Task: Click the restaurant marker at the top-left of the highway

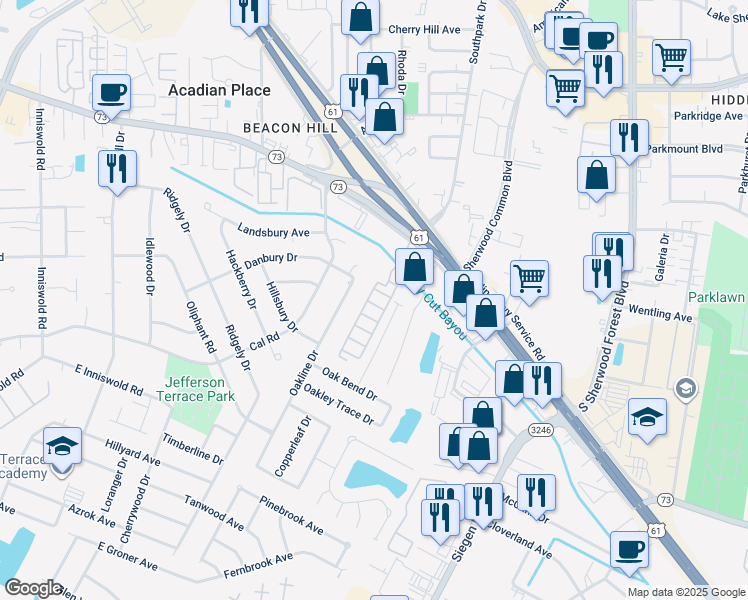Action: pyautogui.click(x=249, y=11)
